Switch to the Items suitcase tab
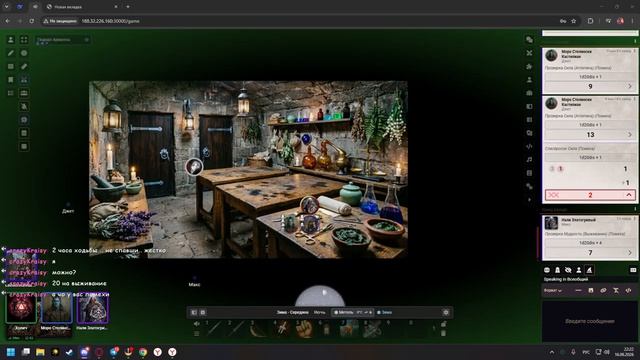This screenshot has height=360, width=640. [x=529, y=93]
